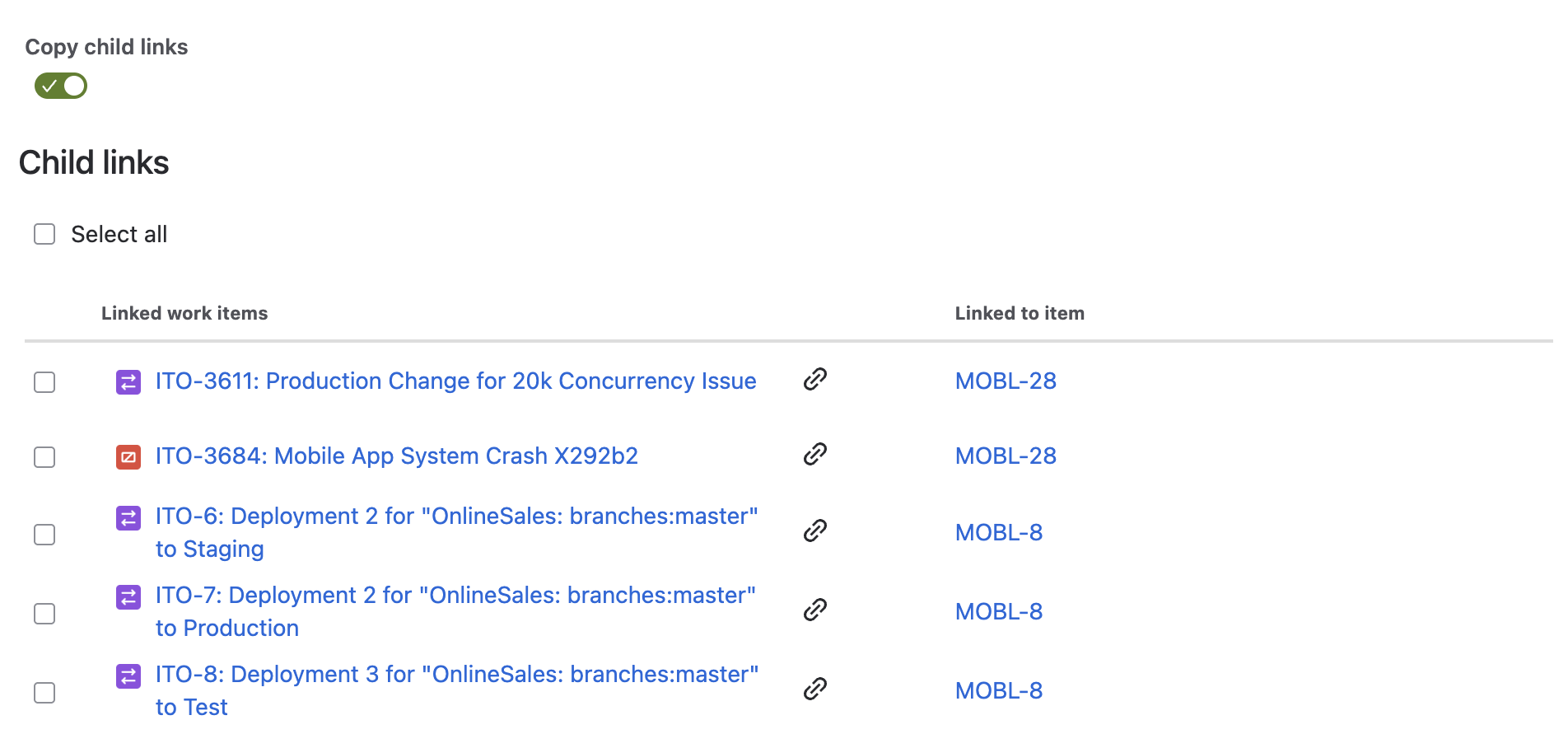Open ITO-7 Deployment 2 to Production
The width and height of the screenshot is (1568, 748).
(455, 596)
